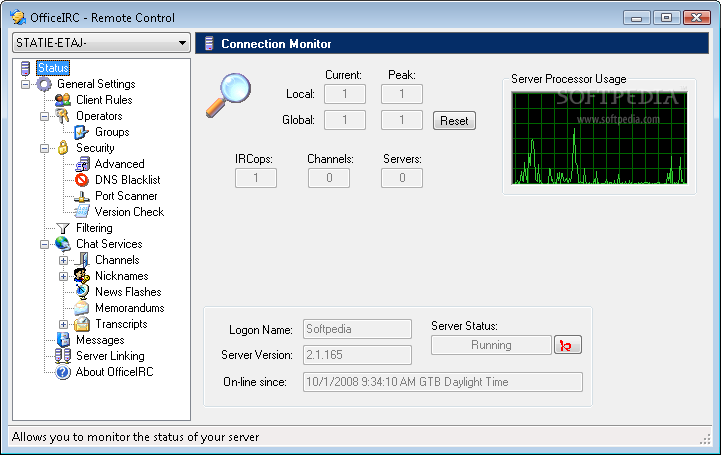Close the OfficeIRC Remote Control window
Viewport: 721px width, 455px height.
(696, 18)
